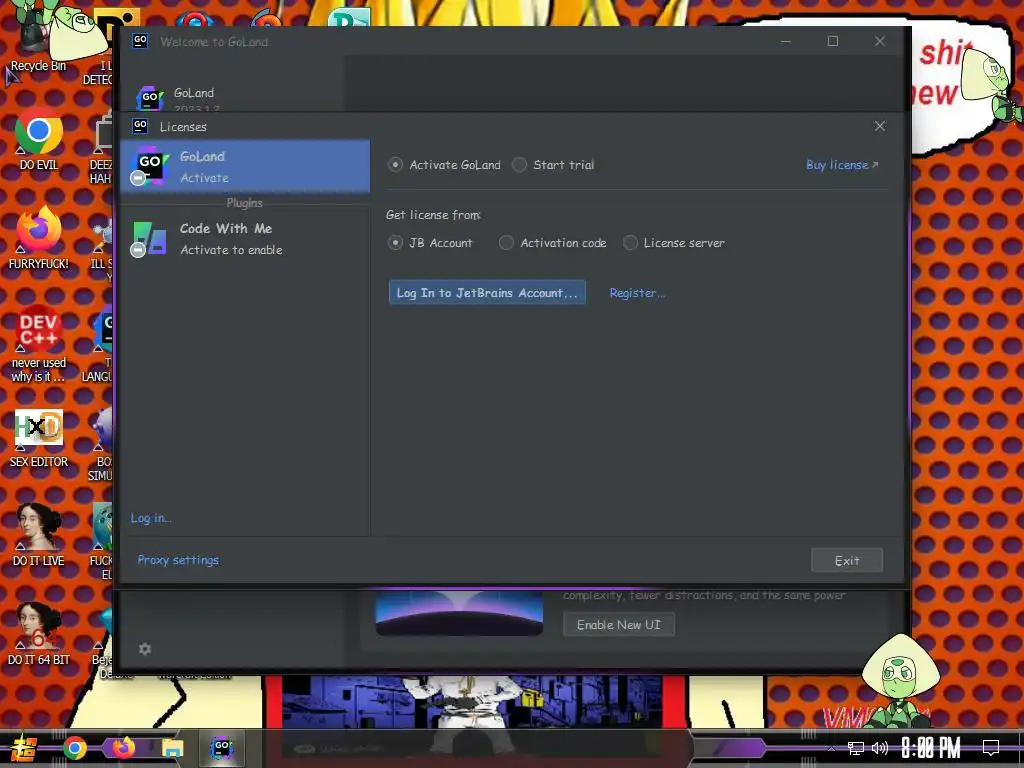The image size is (1024, 768).
Task: Close the Licenses dialog
Action: click(880, 126)
